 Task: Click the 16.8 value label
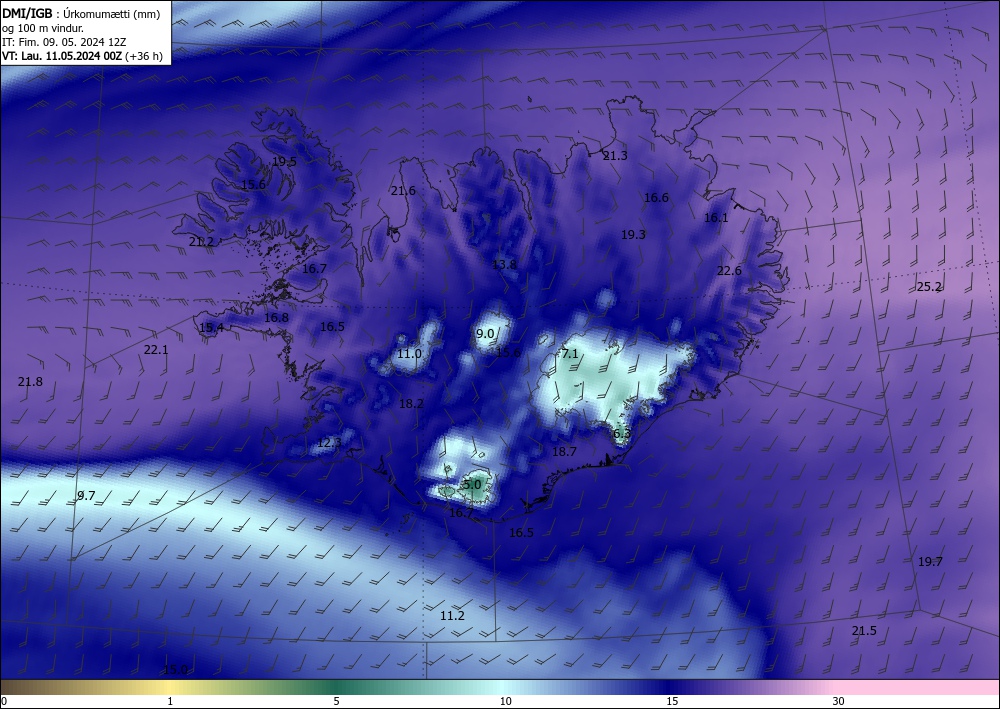(276, 318)
